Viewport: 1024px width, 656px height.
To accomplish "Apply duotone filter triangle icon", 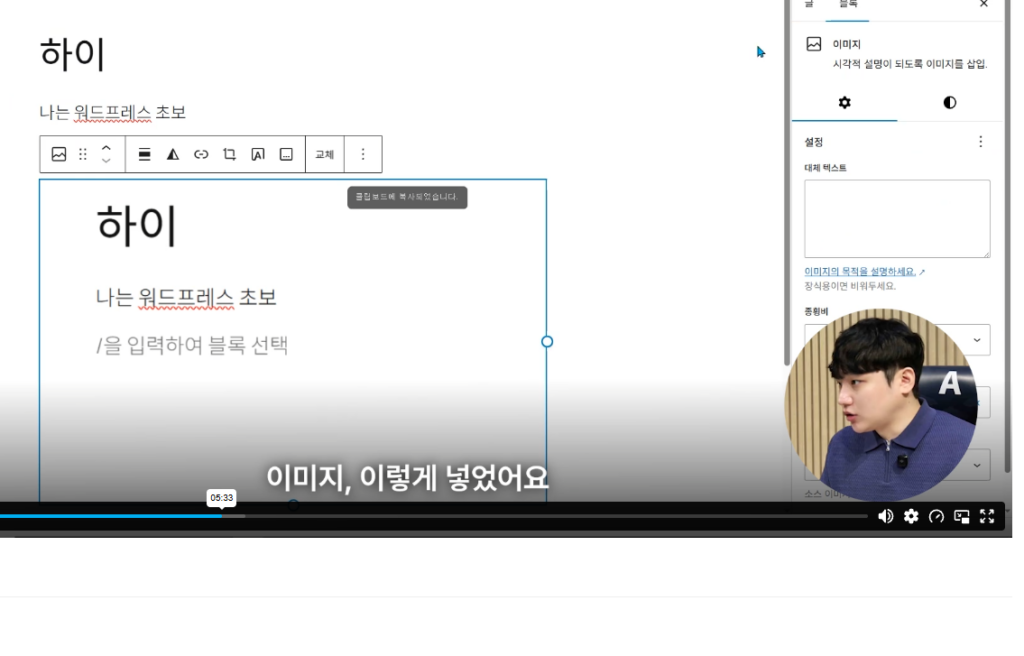I will (x=172, y=154).
